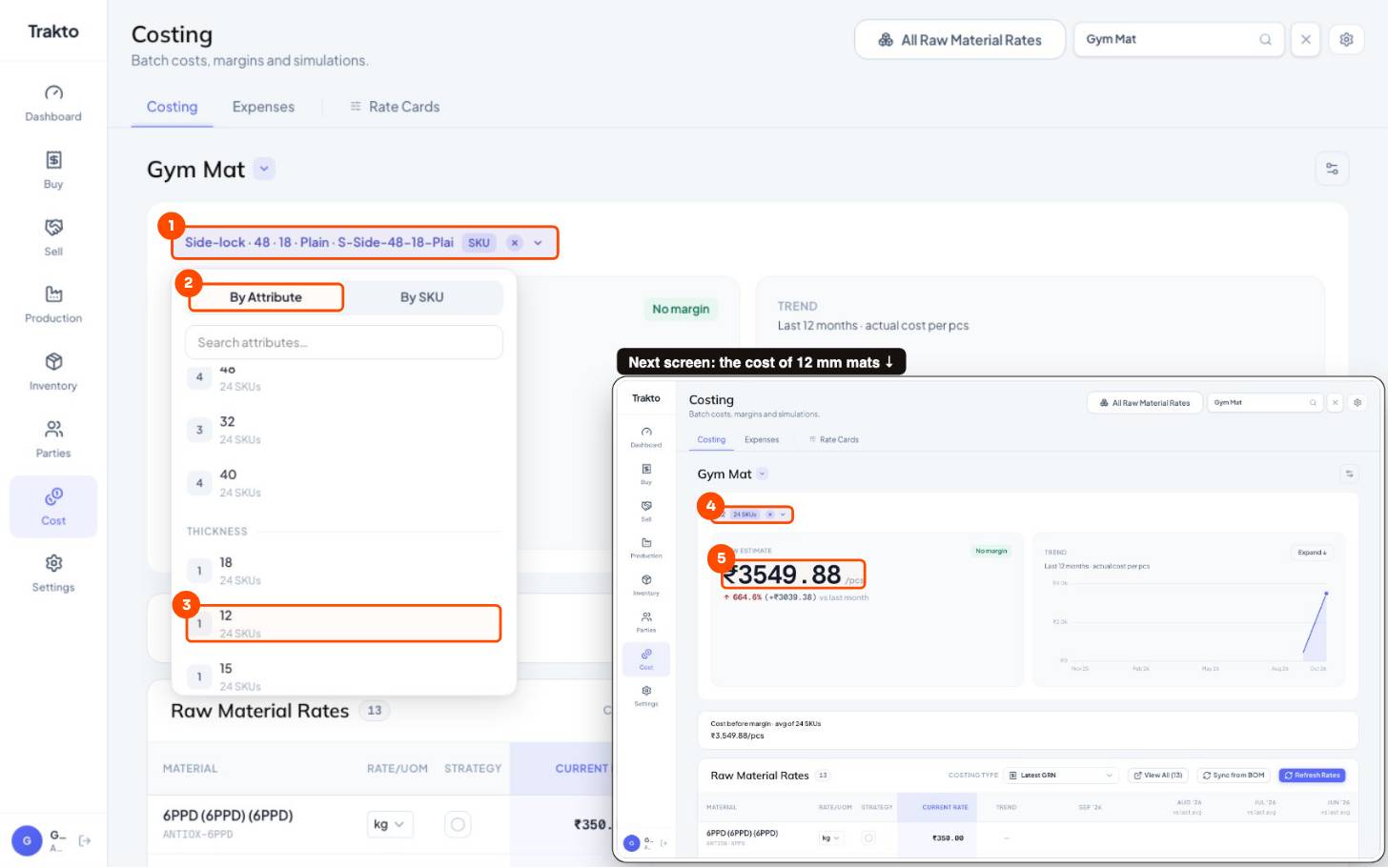Image resolution: width=1388 pixels, height=868 pixels.
Task: Select the 6PPD strategy radio in next-screen preview
Action: pos(868,838)
